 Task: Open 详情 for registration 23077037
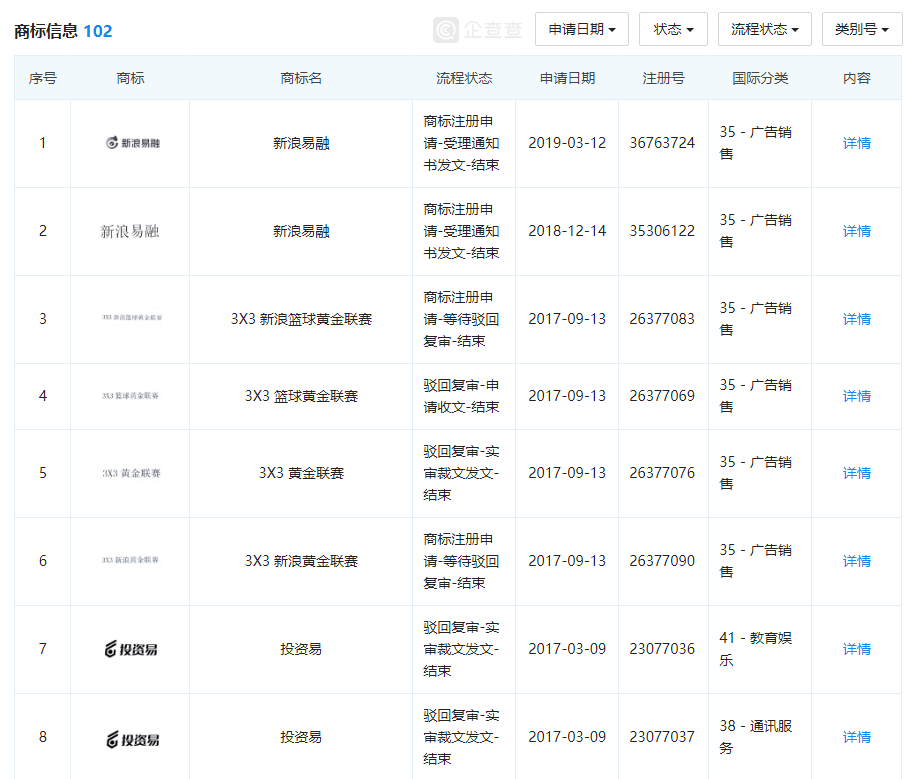tap(857, 736)
